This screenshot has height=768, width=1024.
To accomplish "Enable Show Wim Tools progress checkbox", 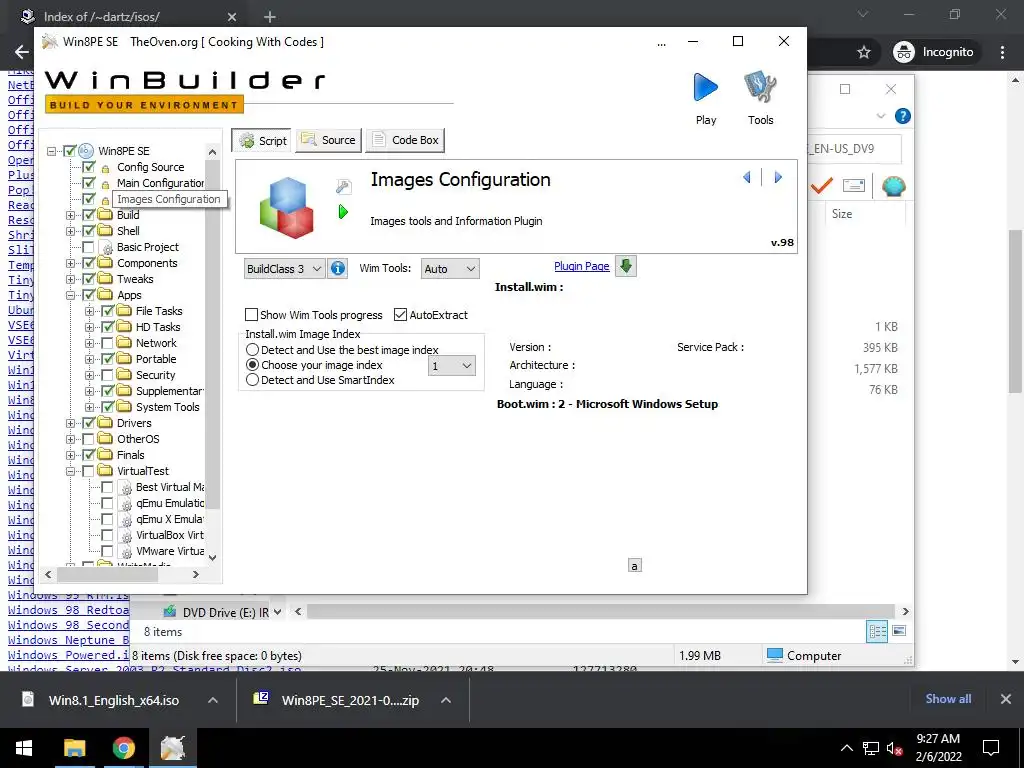I will click(251, 315).
